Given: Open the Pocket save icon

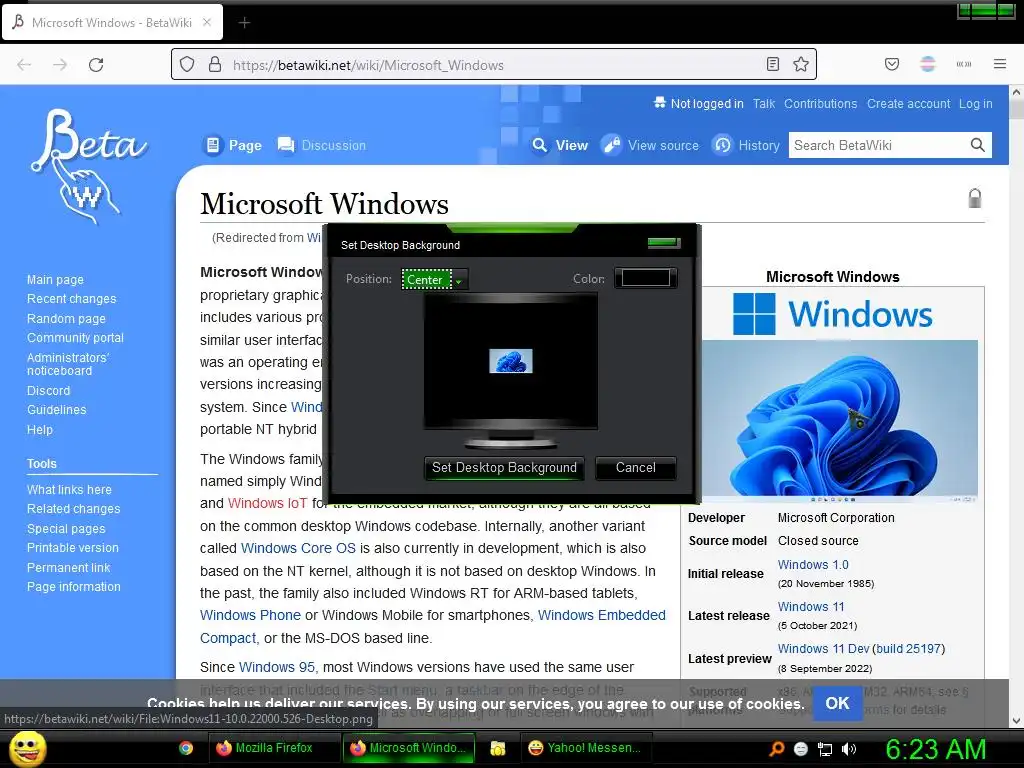Looking at the screenshot, I should point(891,64).
